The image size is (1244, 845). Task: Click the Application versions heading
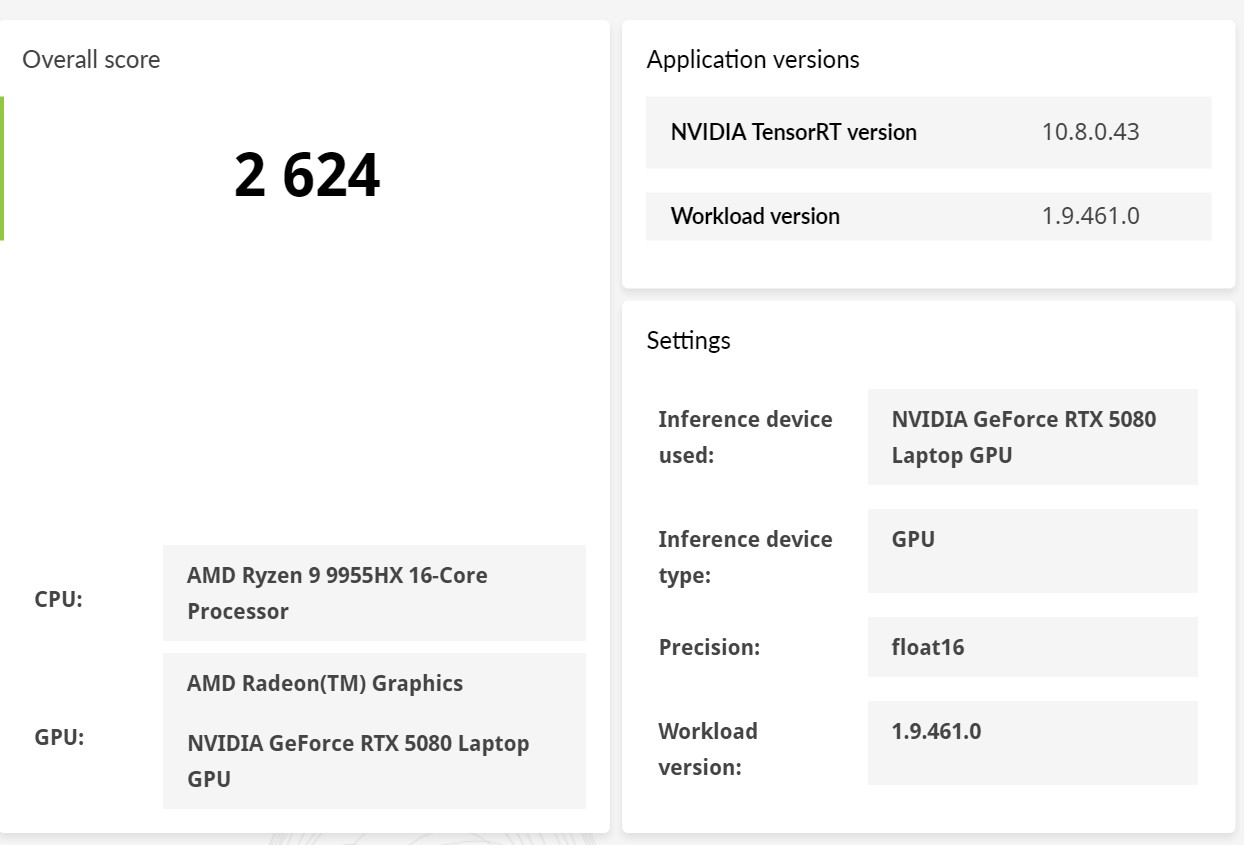tap(753, 60)
